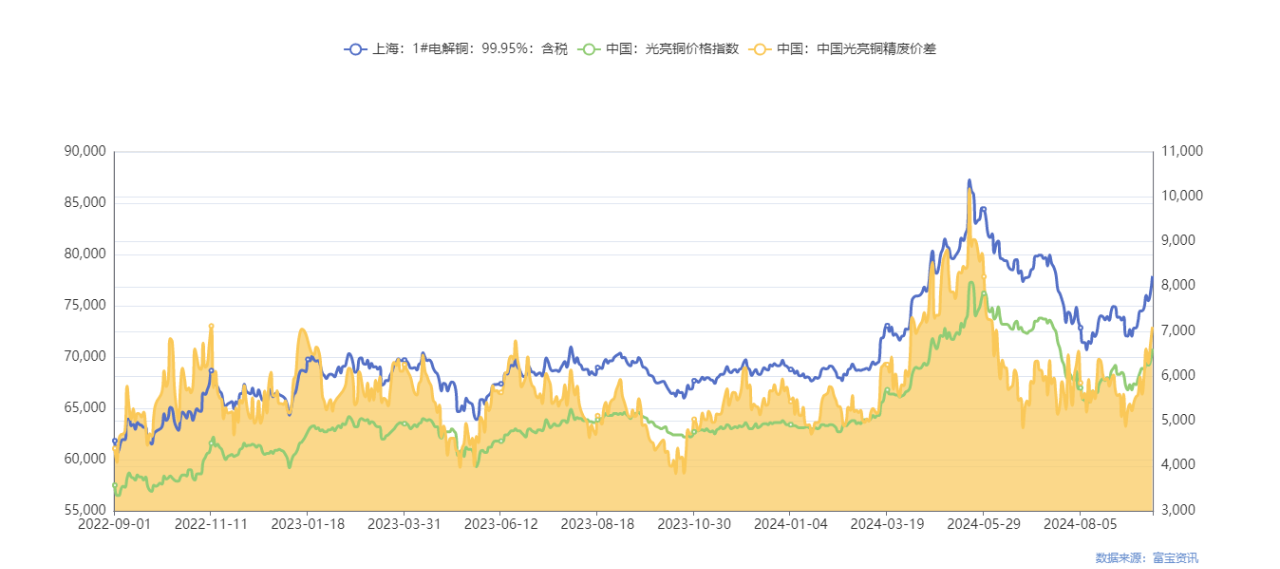Click the 75,000 left axis tick label
The width and height of the screenshot is (1280, 569).
point(84,305)
